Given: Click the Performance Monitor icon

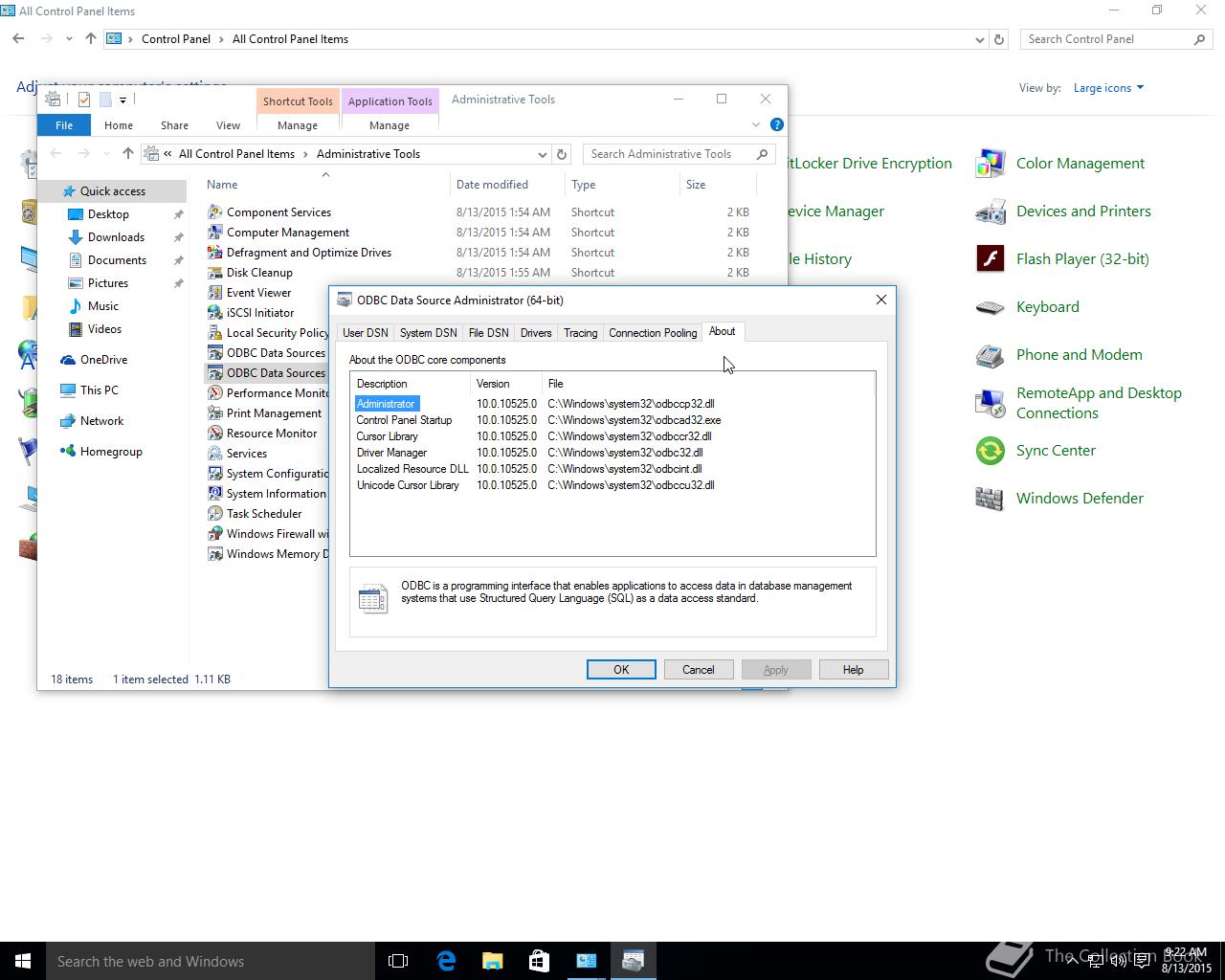Looking at the screenshot, I should 215,393.
